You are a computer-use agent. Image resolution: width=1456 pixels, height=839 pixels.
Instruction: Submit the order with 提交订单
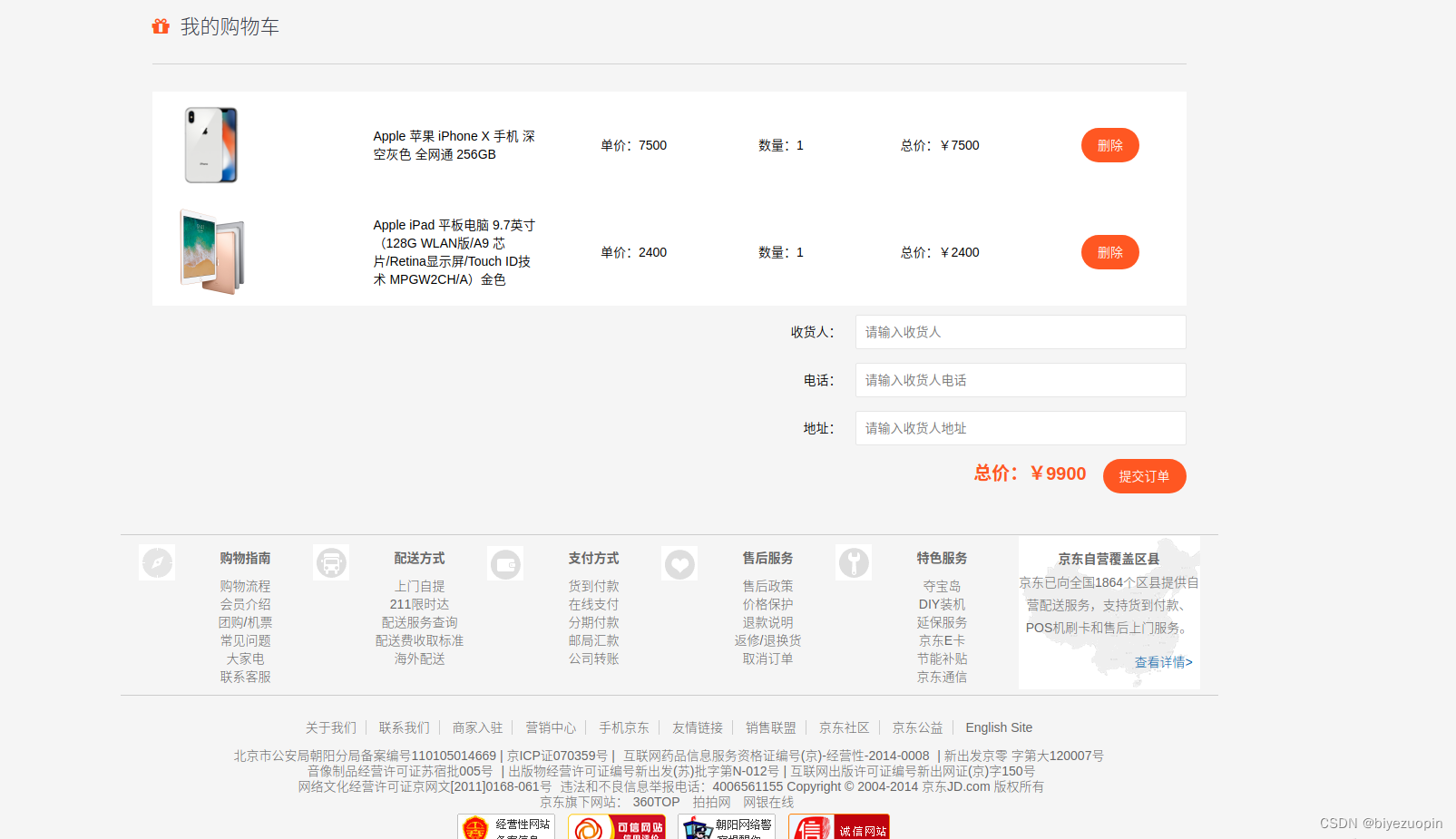click(1145, 476)
